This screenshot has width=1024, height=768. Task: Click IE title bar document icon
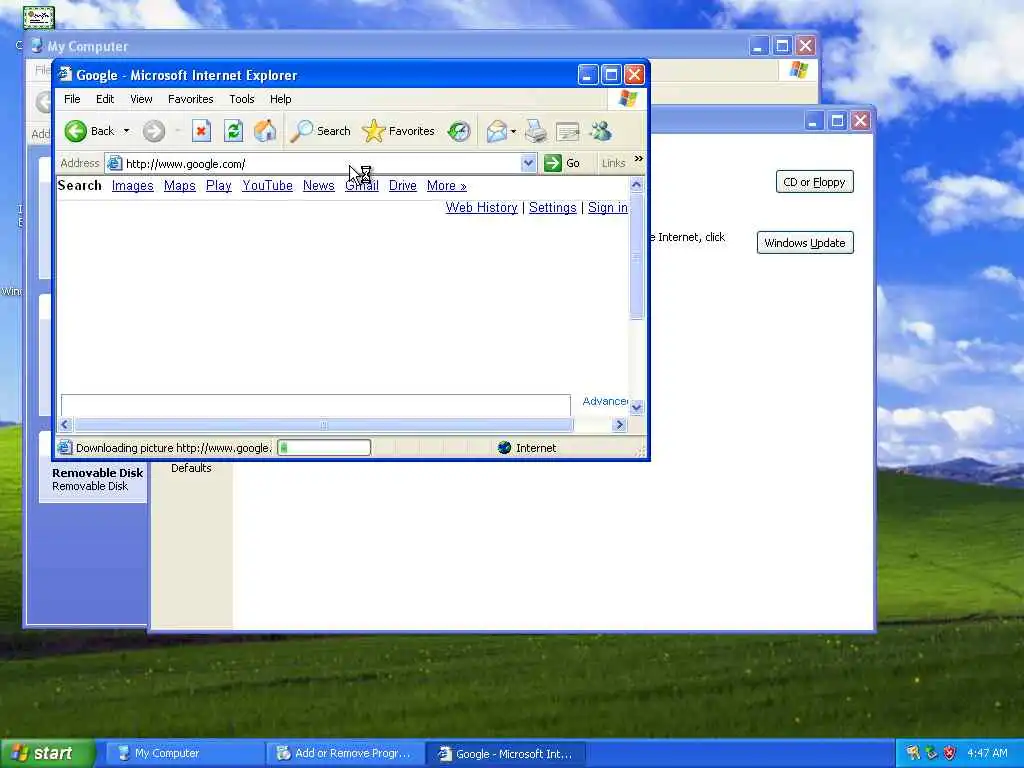pyautogui.click(x=65, y=74)
